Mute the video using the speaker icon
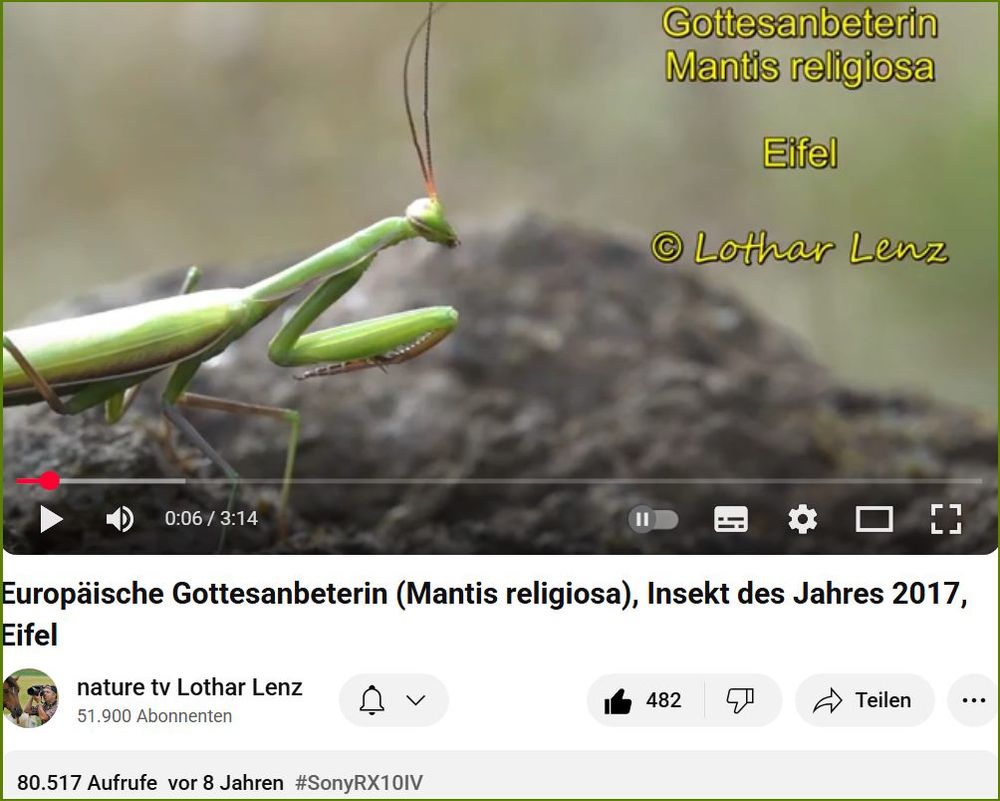The height and width of the screenshot is (801, 1000). [x=120, y=519]
